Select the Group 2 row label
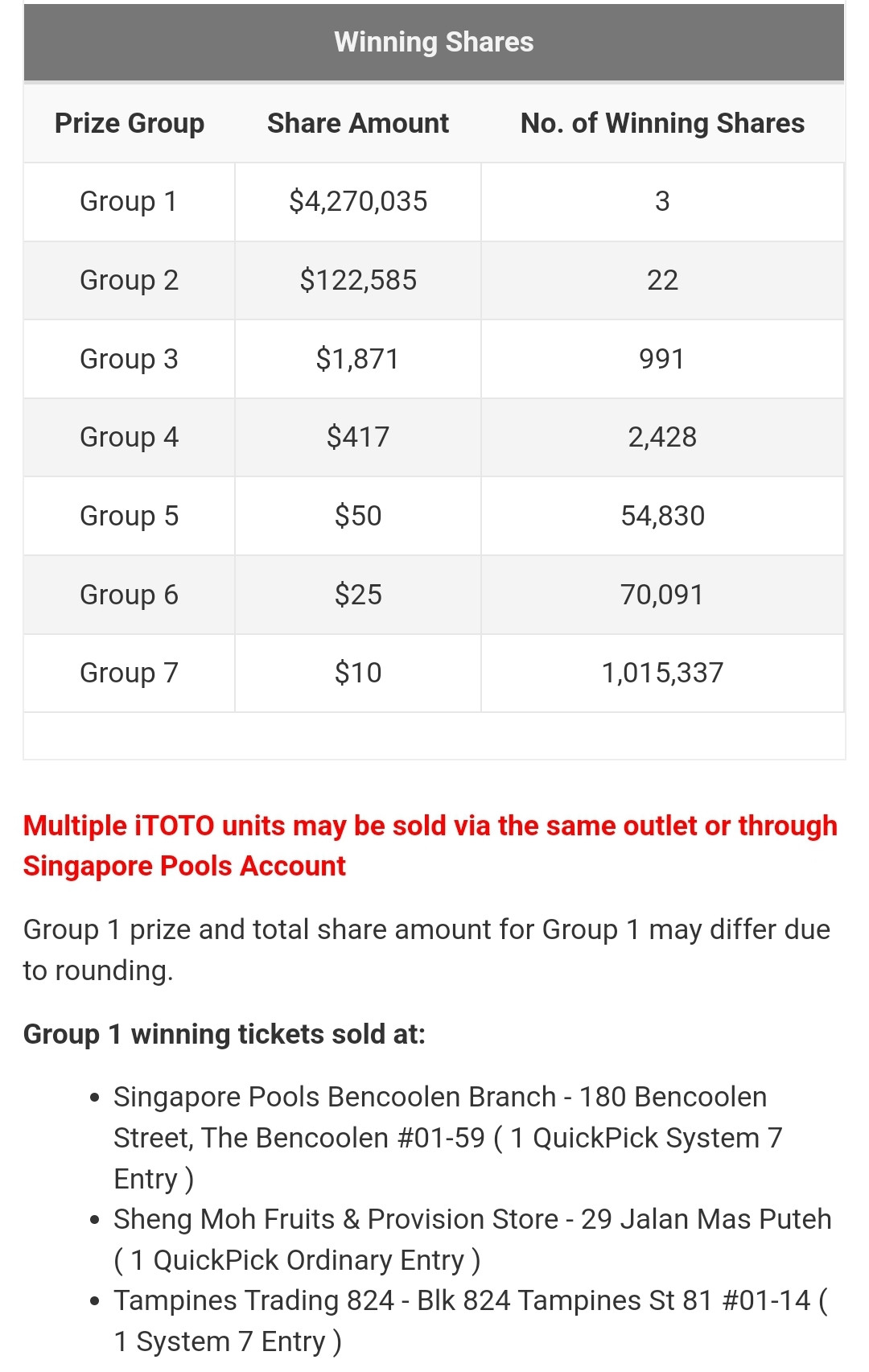This screenshot has width=869, height=1372. (x=129, y=280)
